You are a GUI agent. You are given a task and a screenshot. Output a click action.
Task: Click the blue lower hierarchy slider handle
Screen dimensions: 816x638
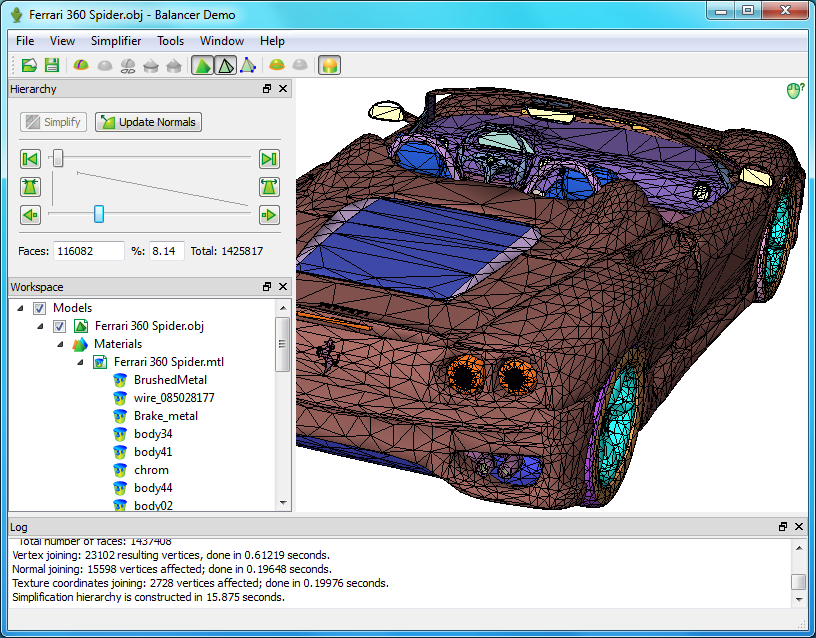coord(99,214)
